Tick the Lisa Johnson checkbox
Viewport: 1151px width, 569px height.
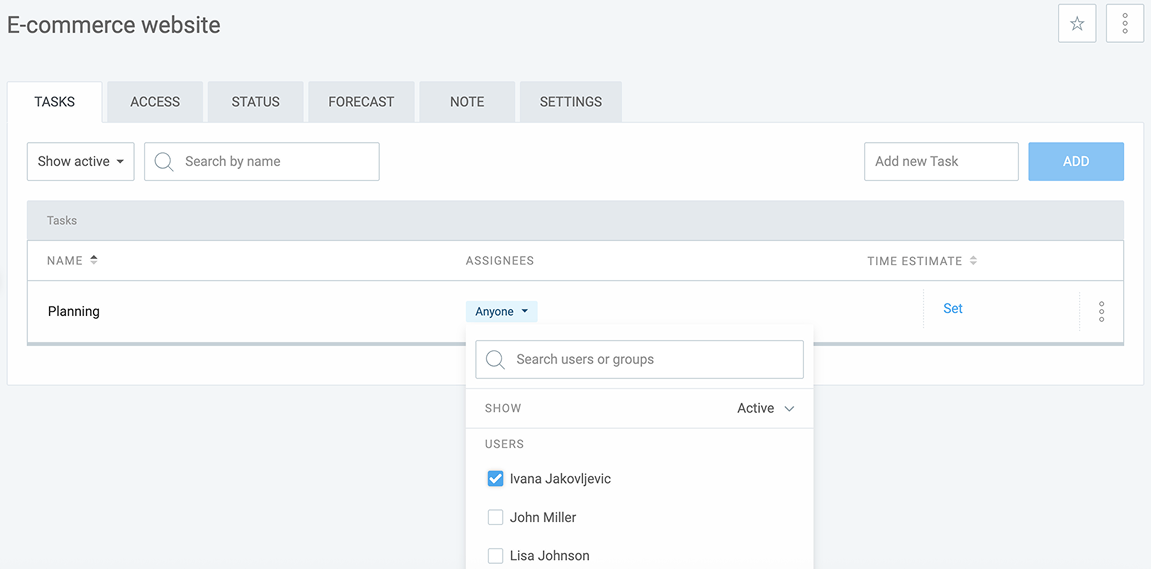click(495, 555)
